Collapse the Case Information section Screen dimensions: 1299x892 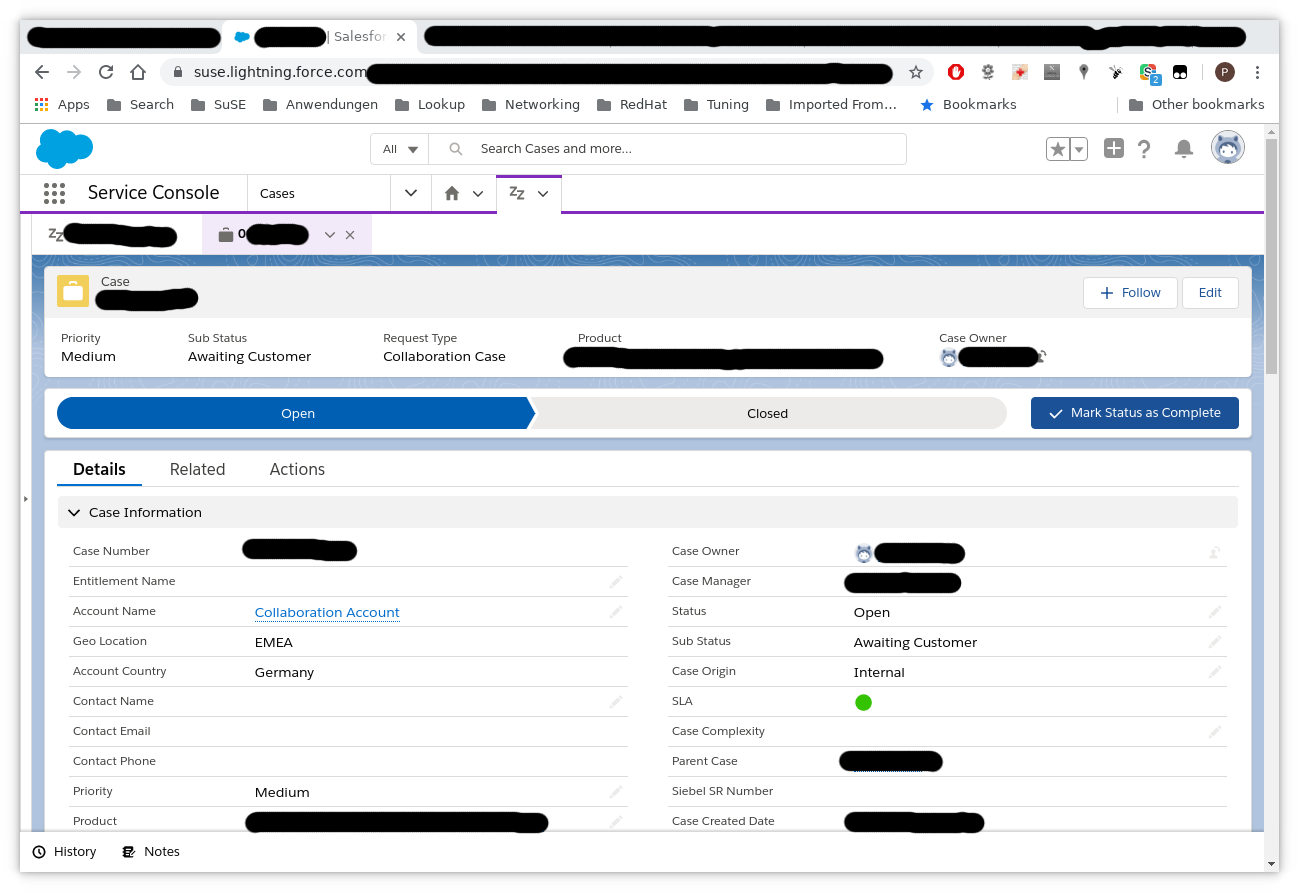click(73, 512)
